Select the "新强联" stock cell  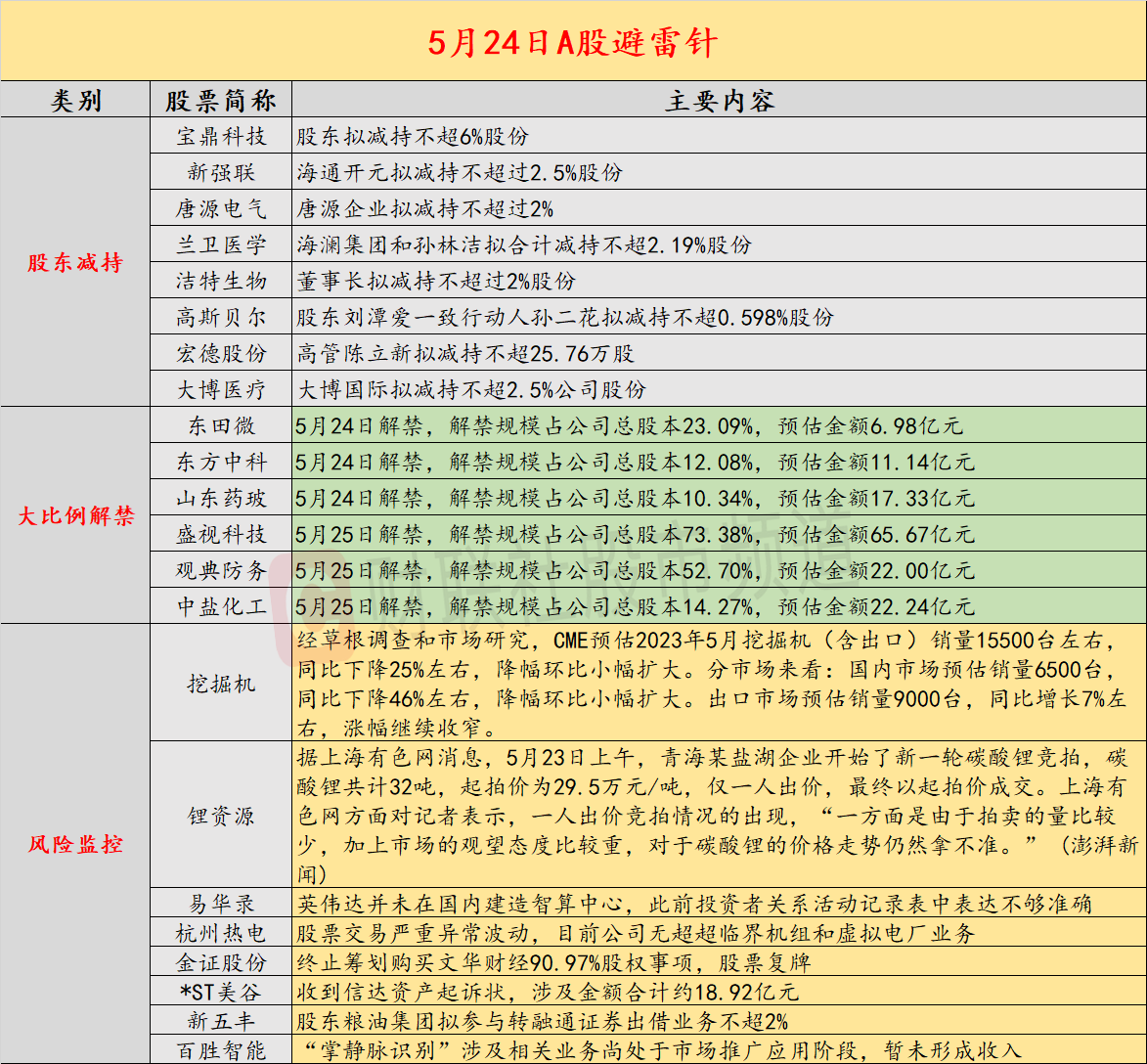(x=221, y=172)
